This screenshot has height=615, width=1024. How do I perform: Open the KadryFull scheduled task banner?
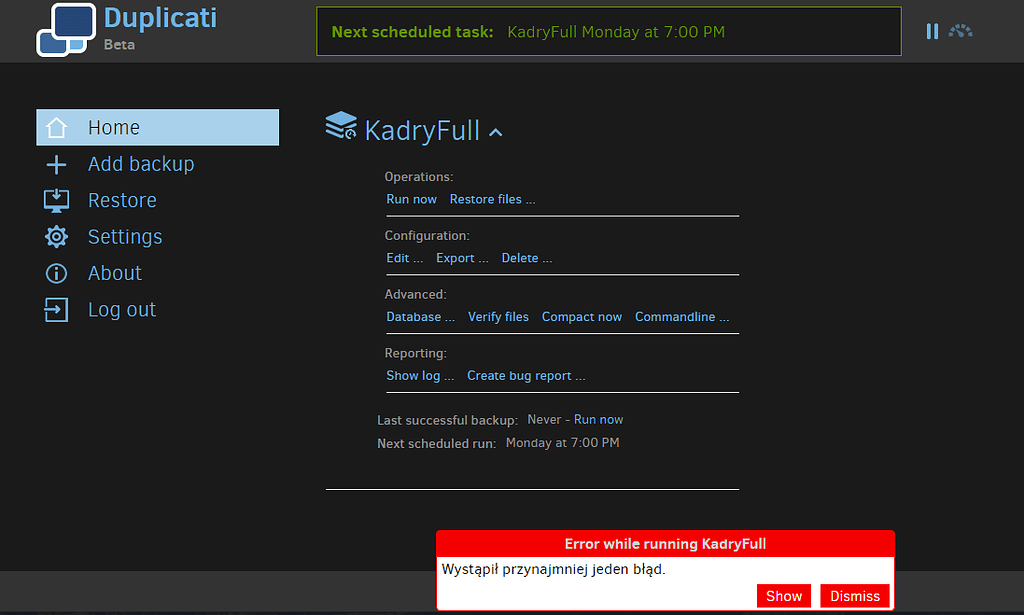pos(609,31)
